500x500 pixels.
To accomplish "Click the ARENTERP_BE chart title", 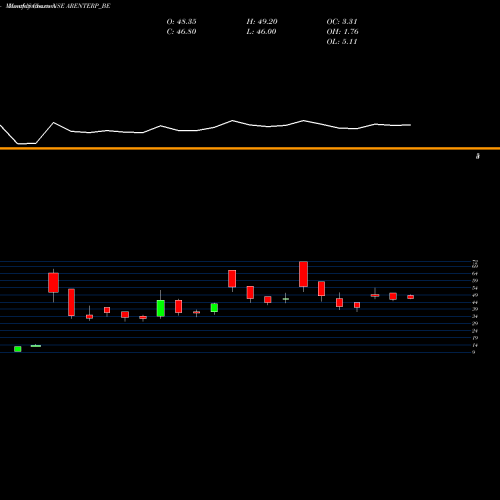I will point(58,6).
